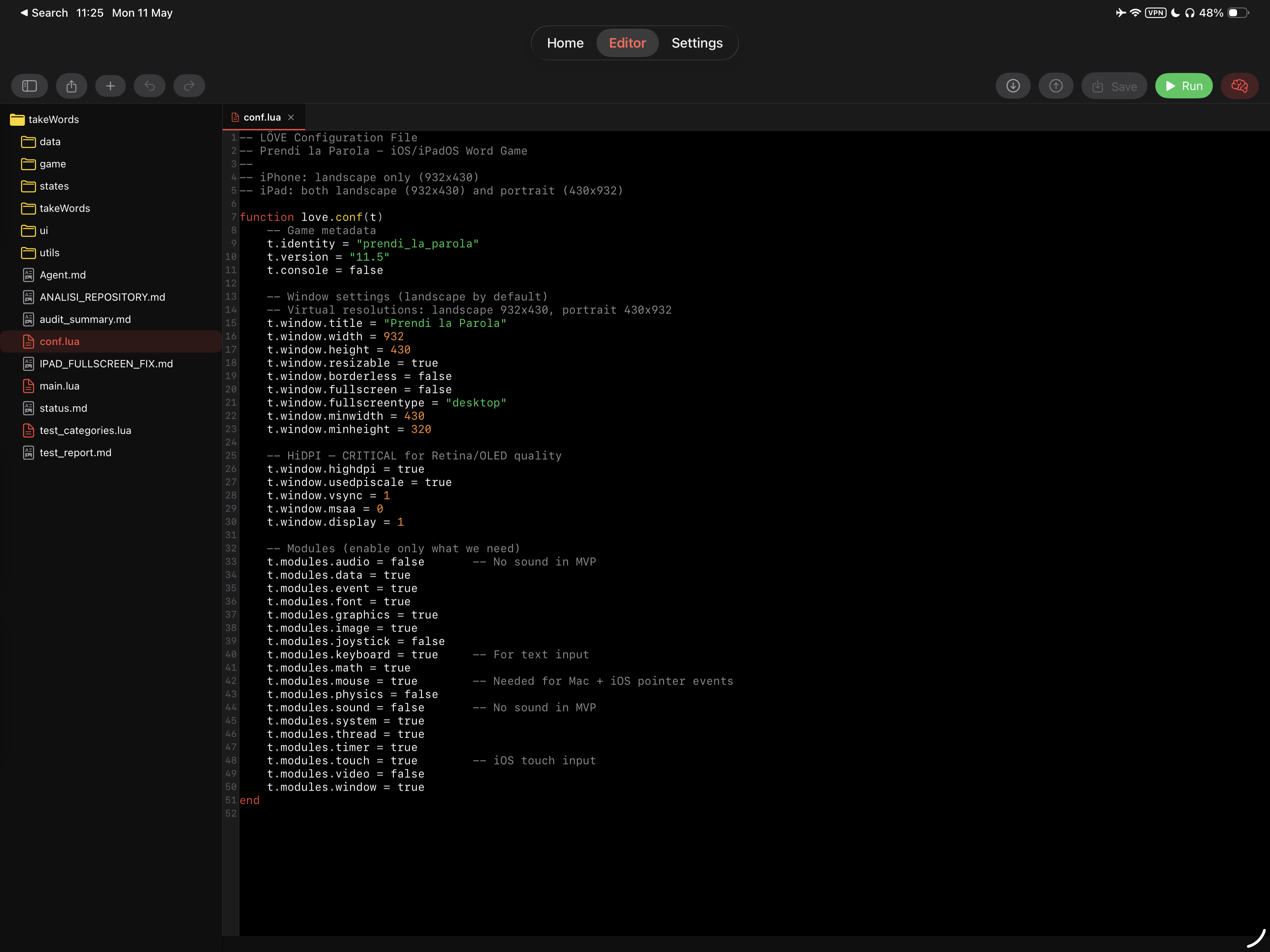Click the "desktop" fullscreentype string
Image resolution: width=1270 pixels, height=952 pixels.
coord(476,403)
